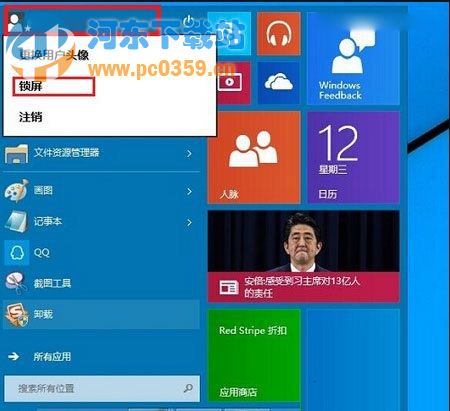Viewport: 450px width, 411px height.
Task: Launch the Windows Feedback tile
Action: 353,58
